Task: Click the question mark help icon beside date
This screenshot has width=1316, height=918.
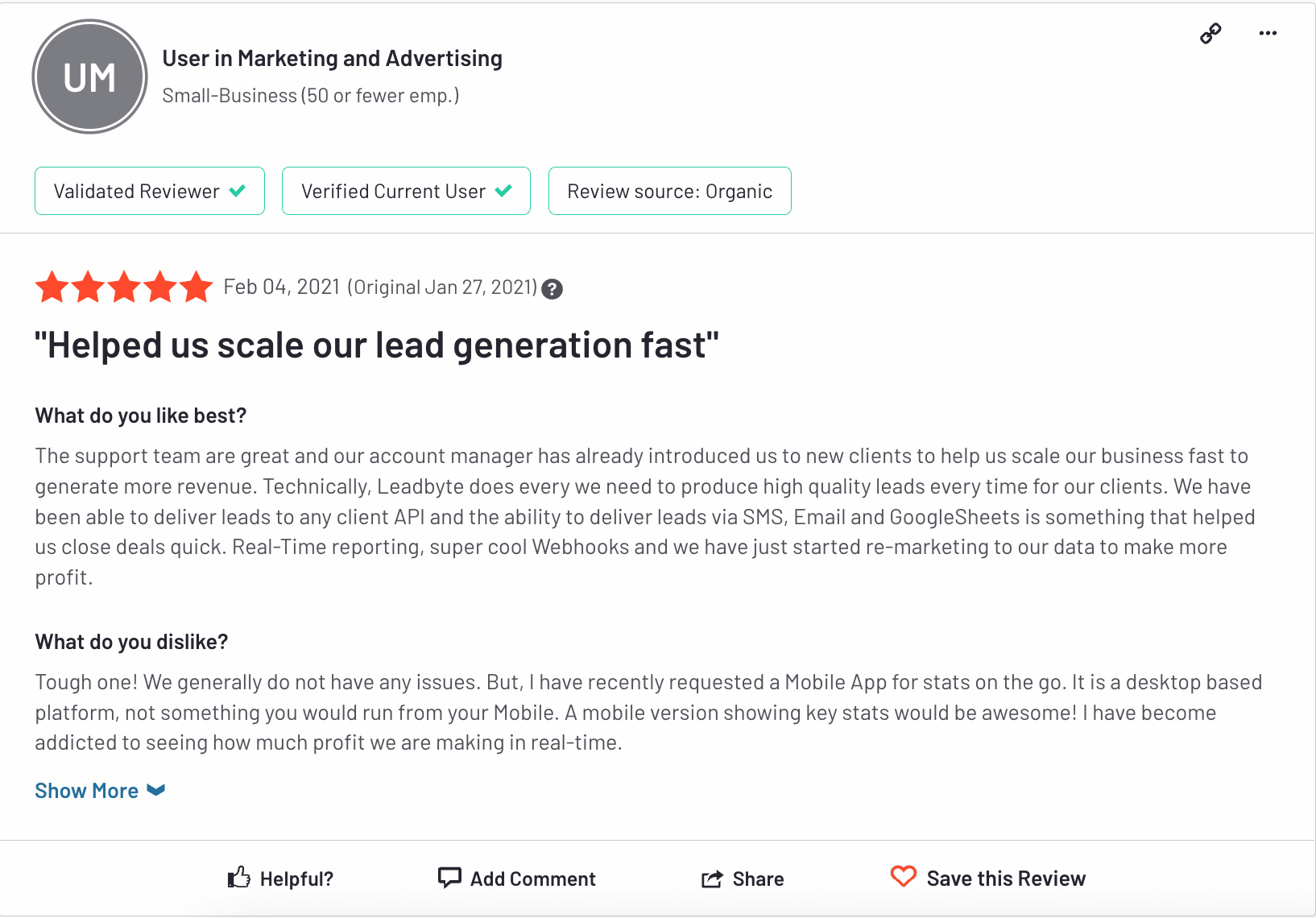Action: coord(552,289)
